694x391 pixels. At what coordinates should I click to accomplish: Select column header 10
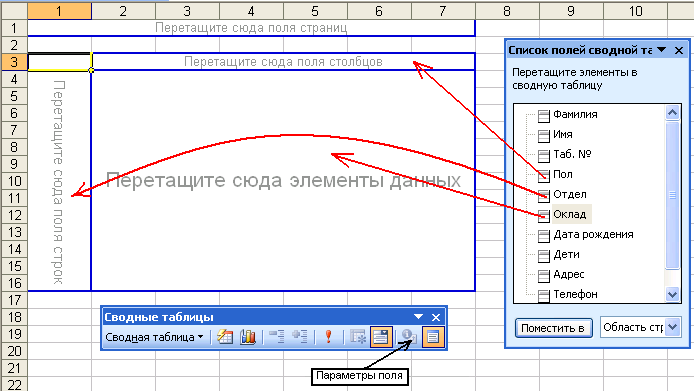(636, 11)
